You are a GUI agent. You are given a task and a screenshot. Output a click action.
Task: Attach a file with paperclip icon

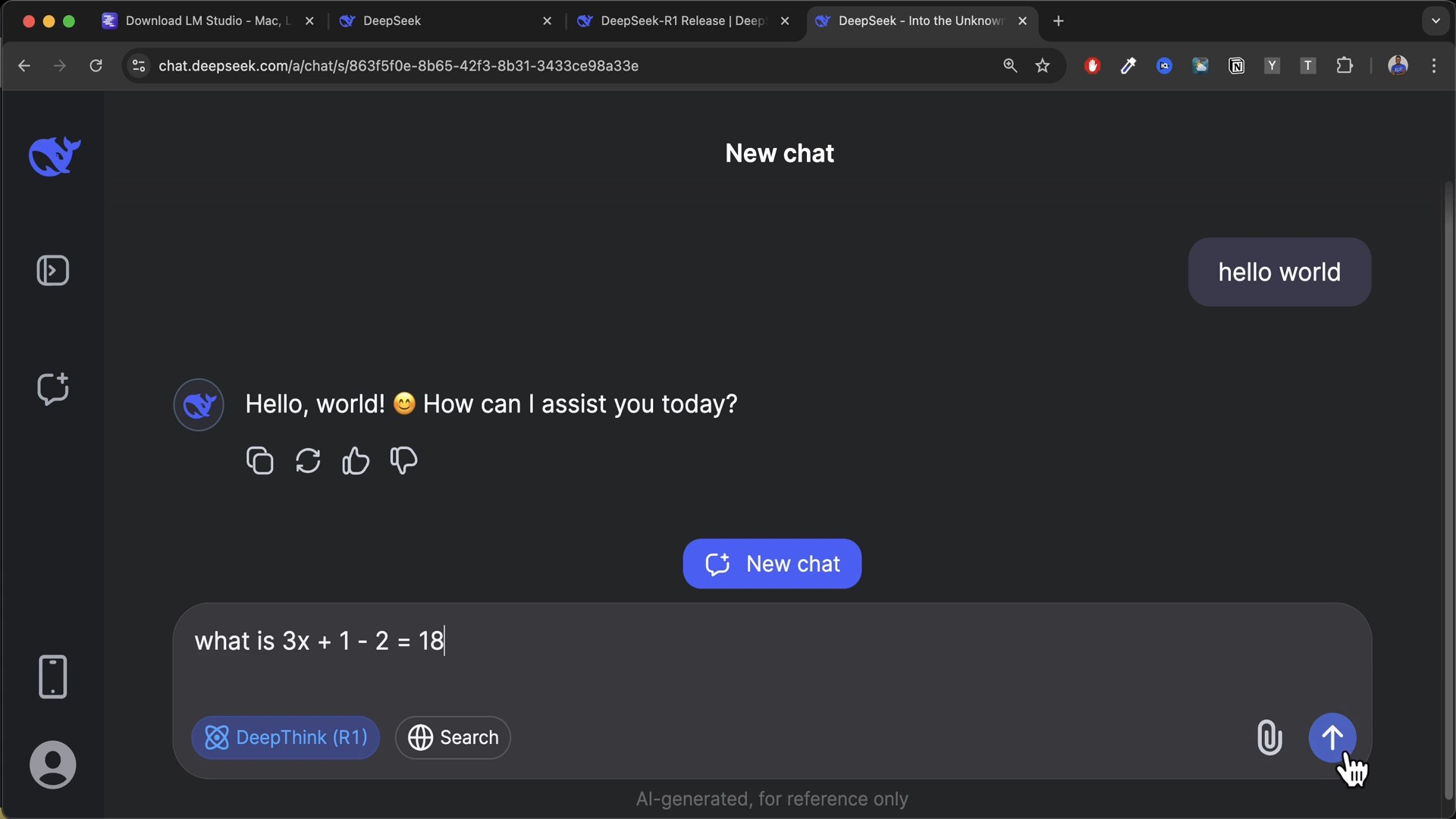tap(1269, 737)
